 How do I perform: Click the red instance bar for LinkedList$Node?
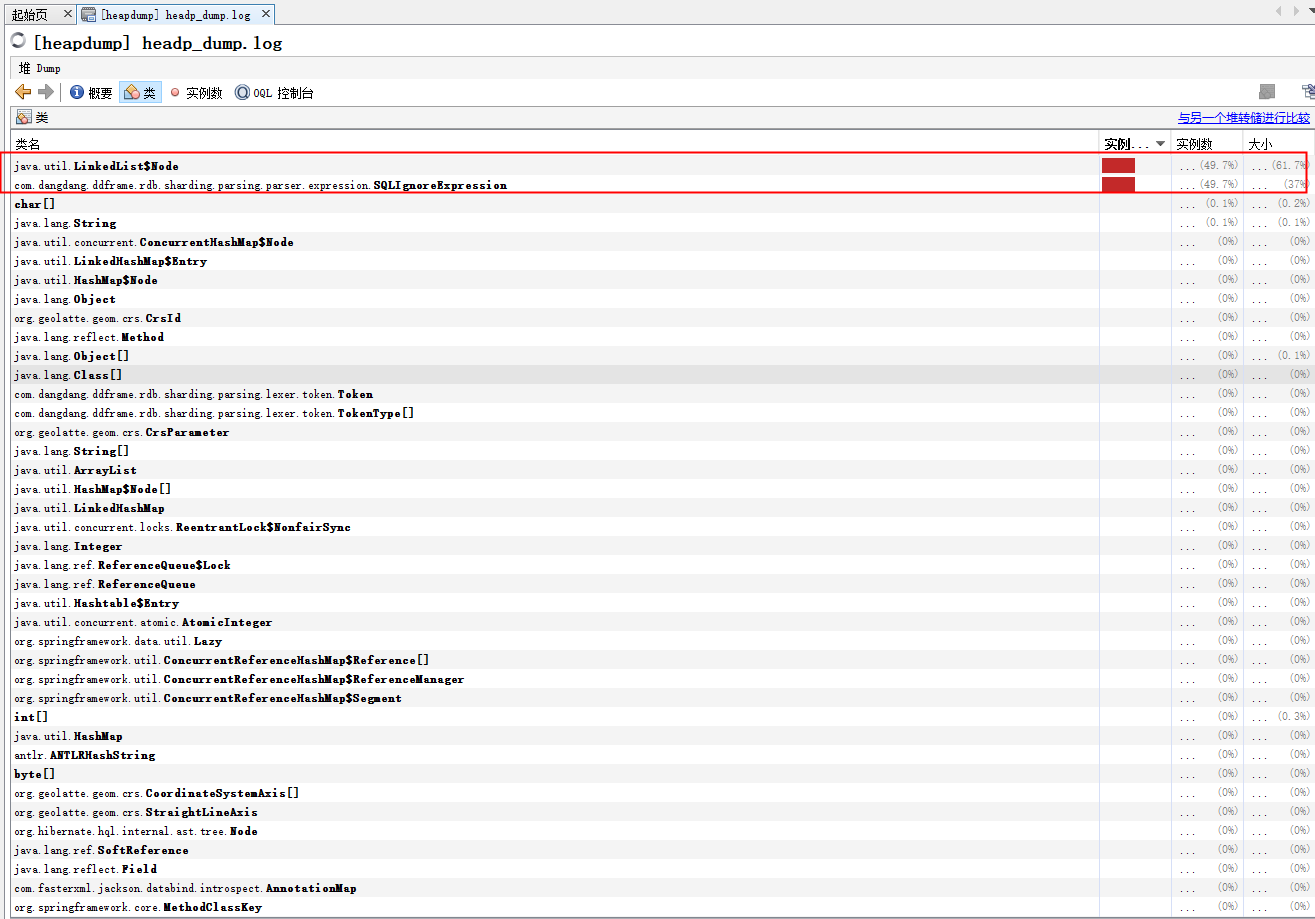click(1118, 165)
